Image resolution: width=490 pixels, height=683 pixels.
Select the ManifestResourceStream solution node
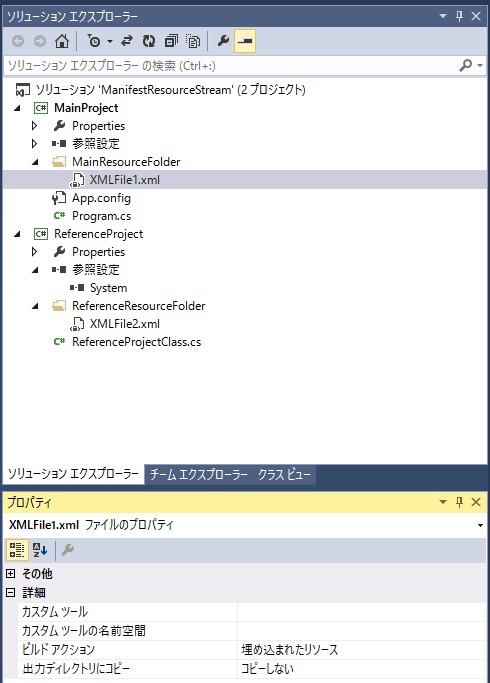[x=170, y=90]
